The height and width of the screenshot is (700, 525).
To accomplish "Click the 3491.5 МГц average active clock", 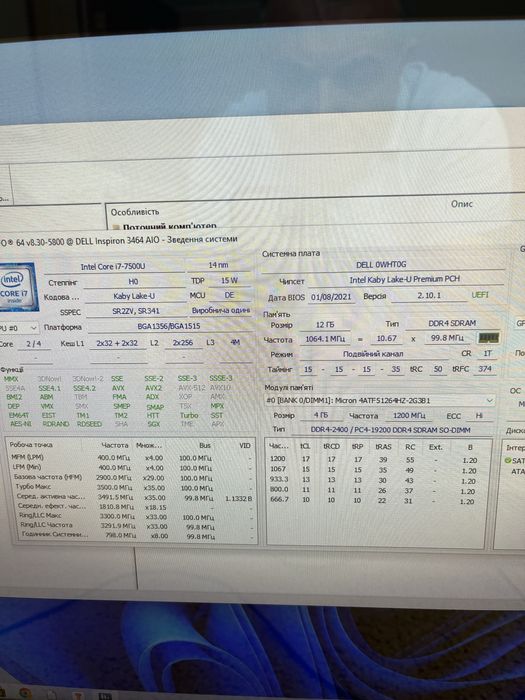I will (115, 497).
